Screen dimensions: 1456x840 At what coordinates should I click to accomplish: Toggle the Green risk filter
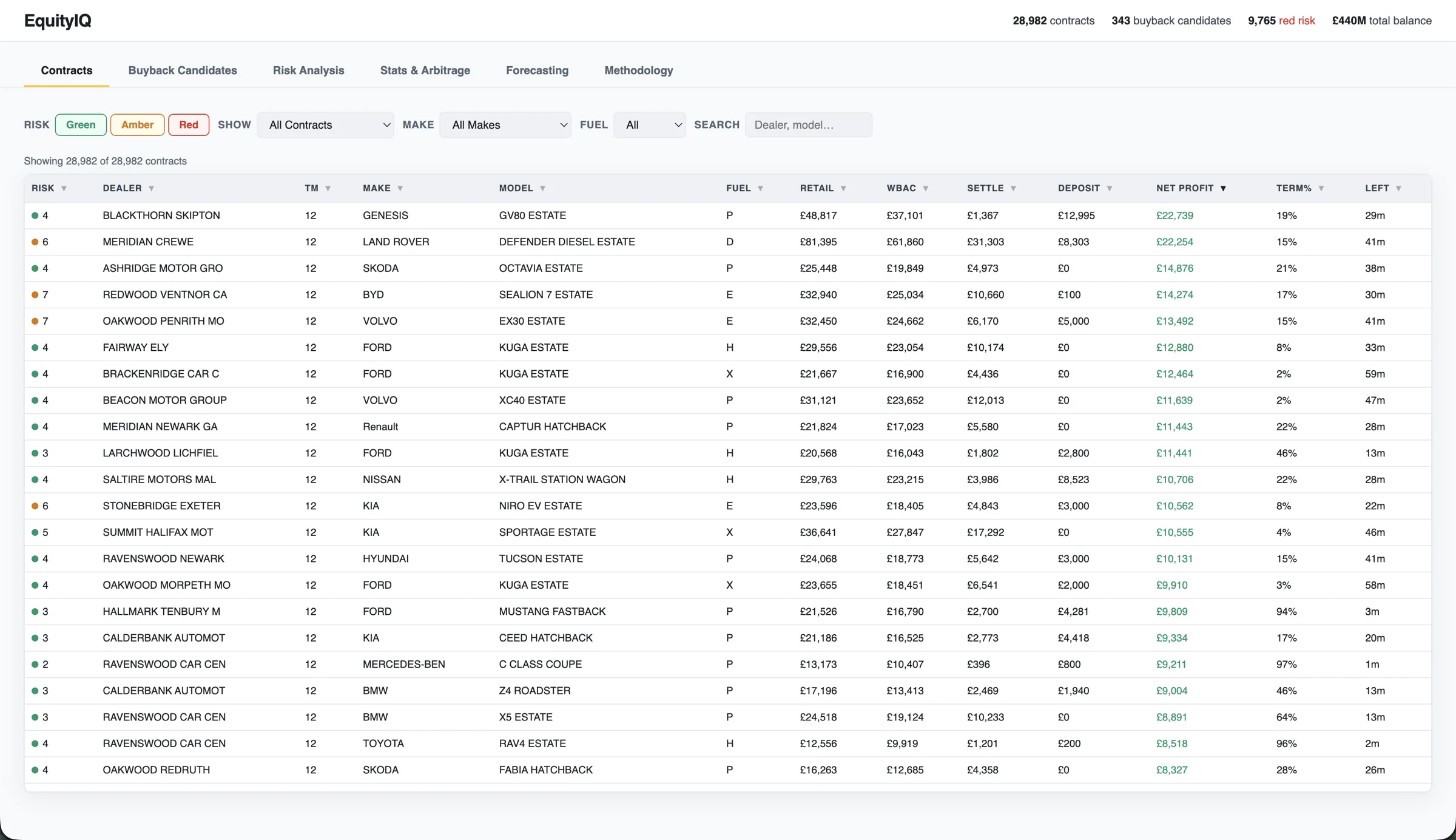(x=81, y=125)
